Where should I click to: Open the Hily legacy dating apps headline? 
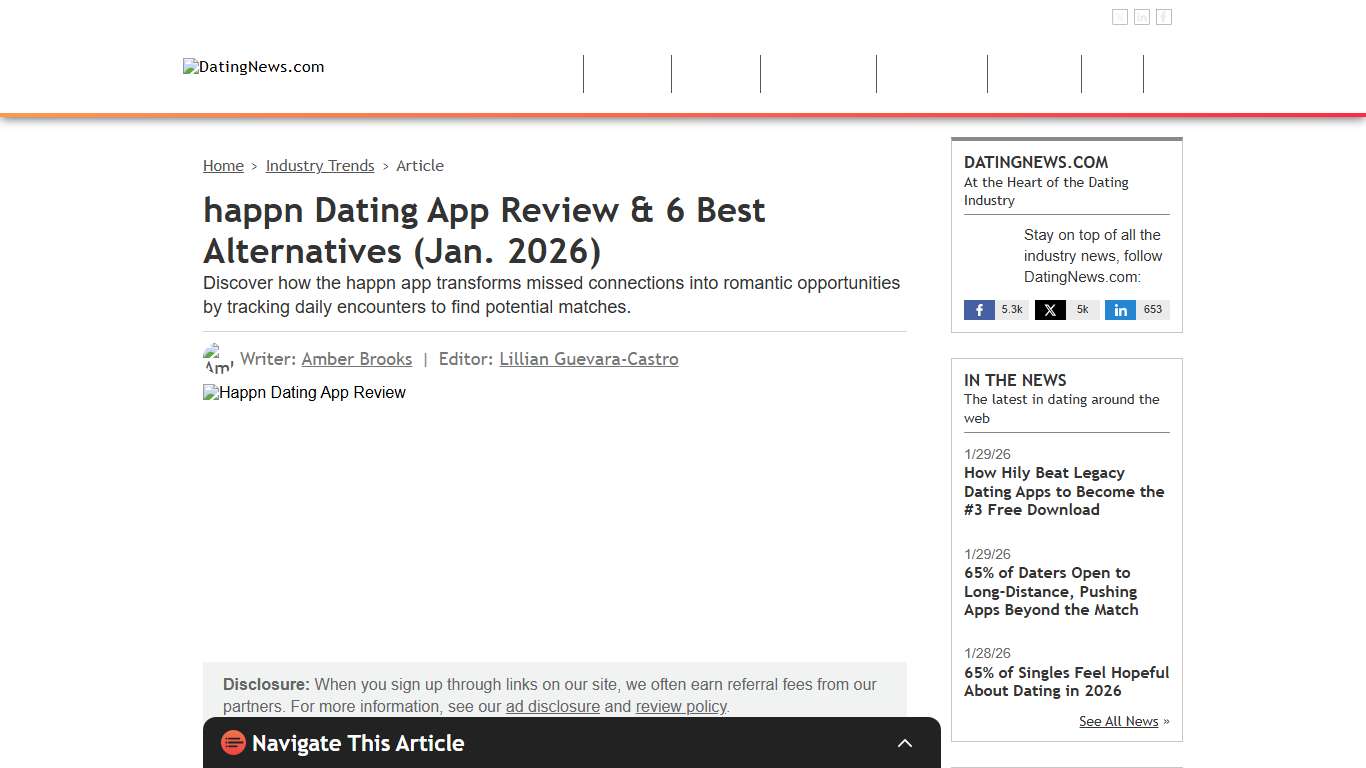point(1064,491)
